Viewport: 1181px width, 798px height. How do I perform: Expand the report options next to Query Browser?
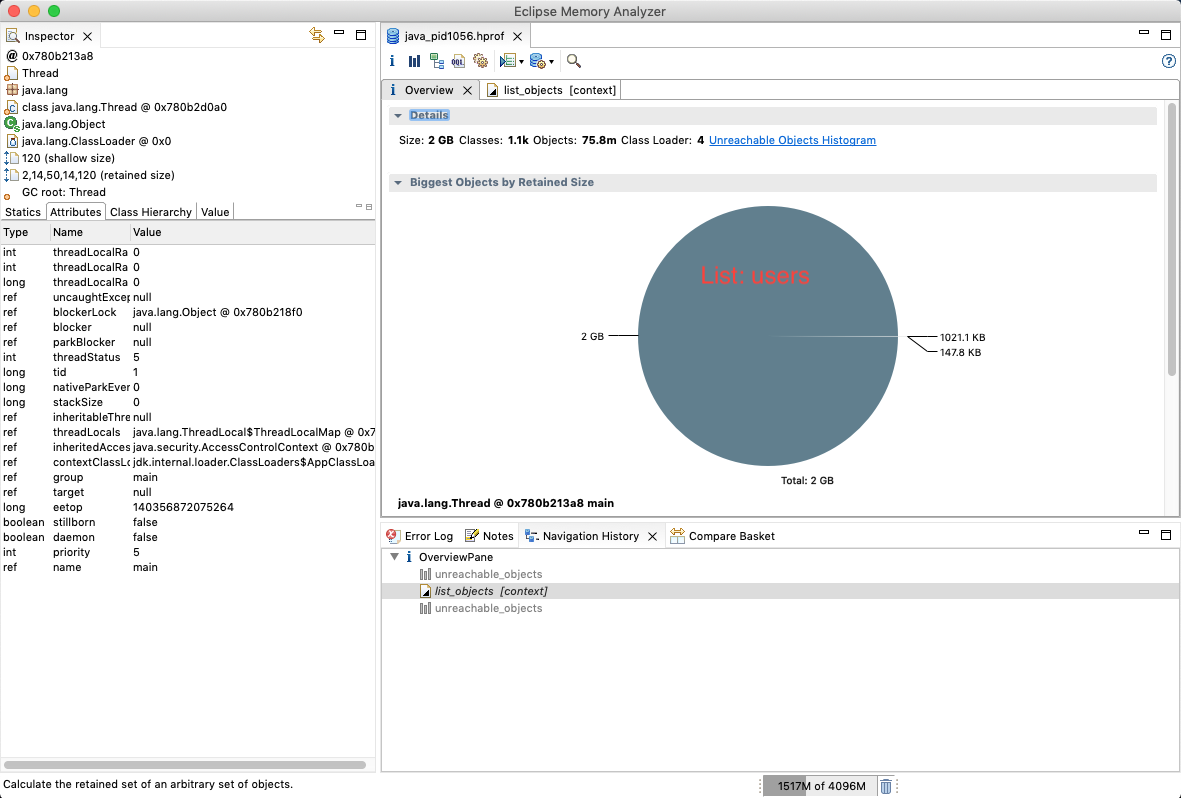click(551, 62)
